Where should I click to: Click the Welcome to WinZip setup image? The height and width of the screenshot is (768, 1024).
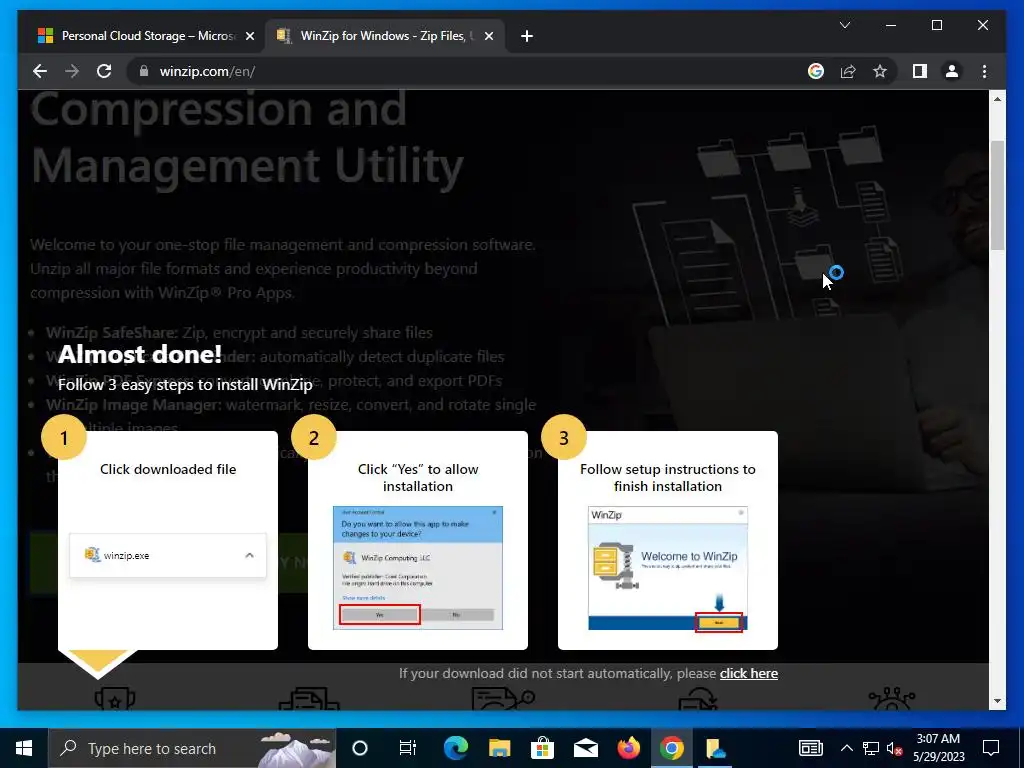(x=667, y=569)
